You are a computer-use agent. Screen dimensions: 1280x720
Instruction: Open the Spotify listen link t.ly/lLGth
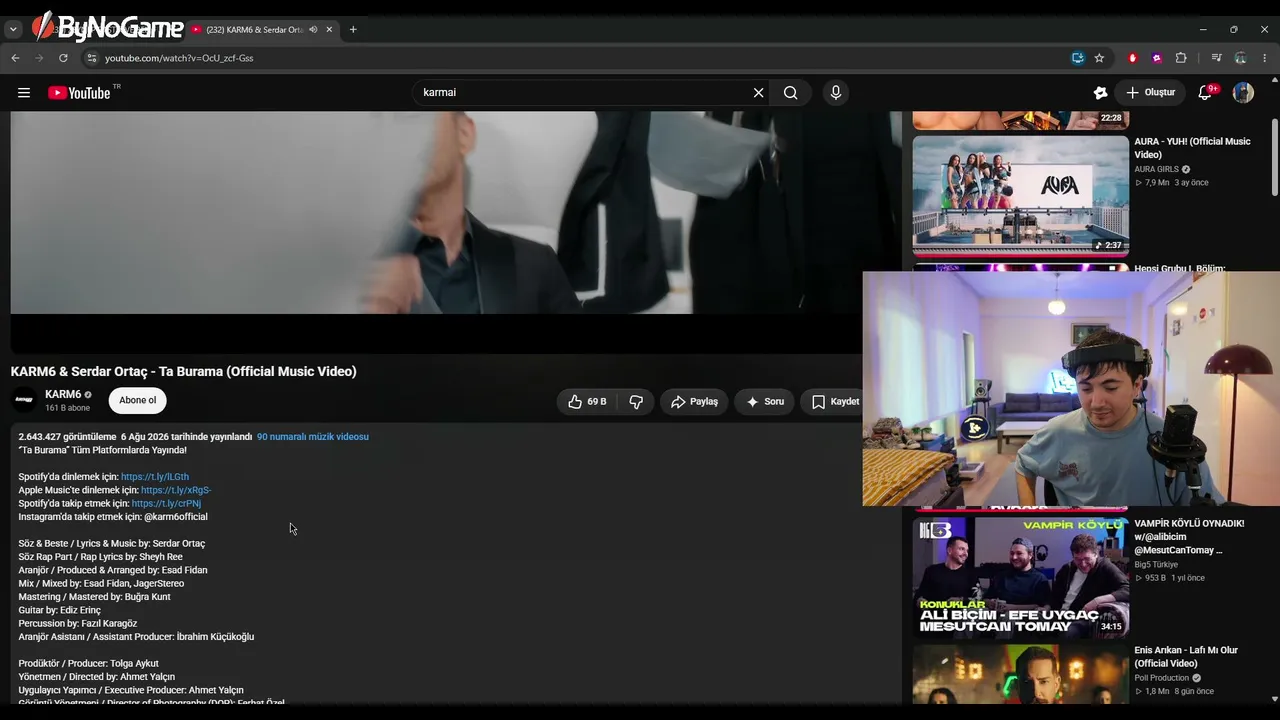[155, 477]
